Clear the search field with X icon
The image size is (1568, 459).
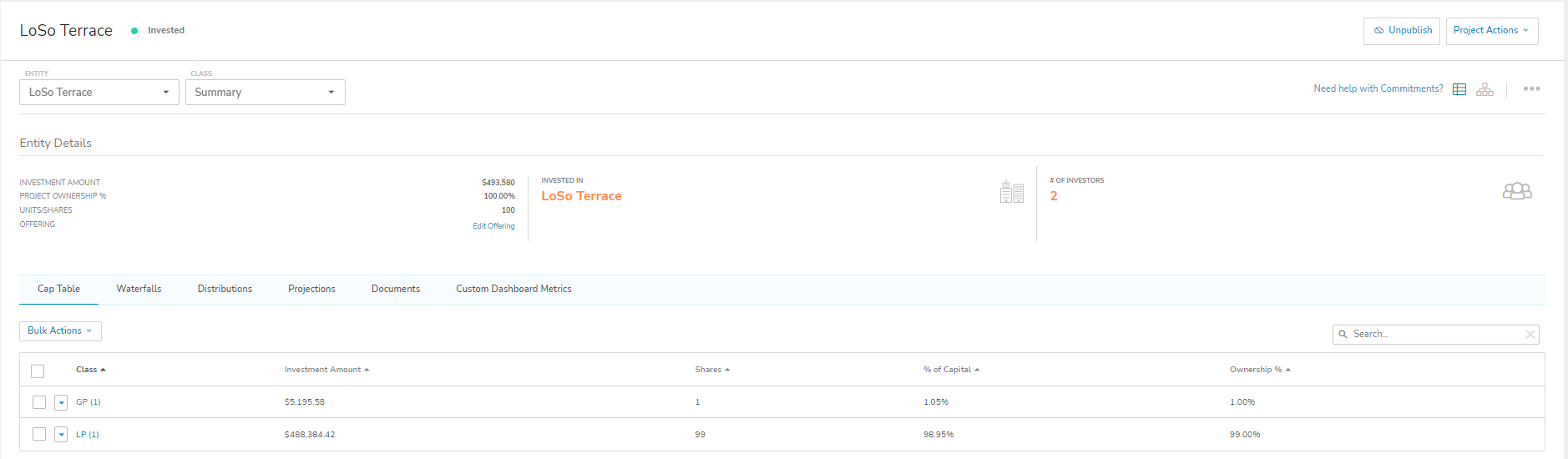pos(1530,335)
